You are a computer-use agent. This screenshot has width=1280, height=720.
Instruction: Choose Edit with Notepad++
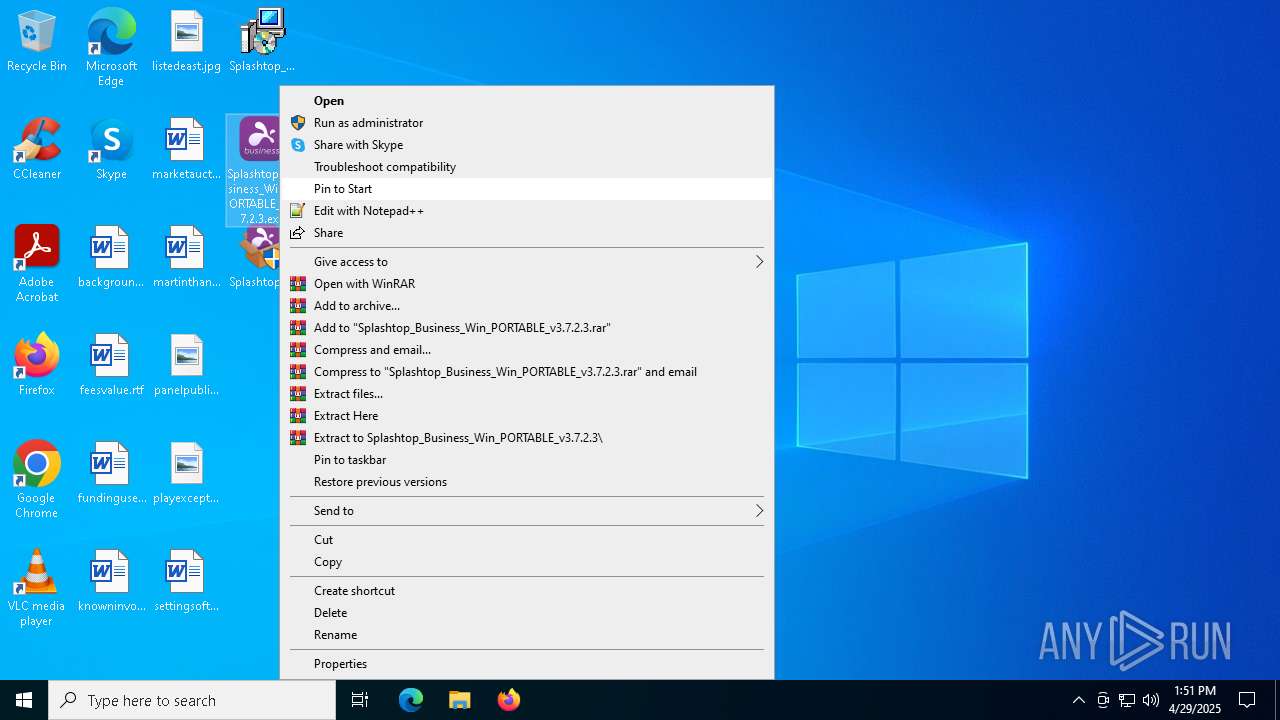527,211
